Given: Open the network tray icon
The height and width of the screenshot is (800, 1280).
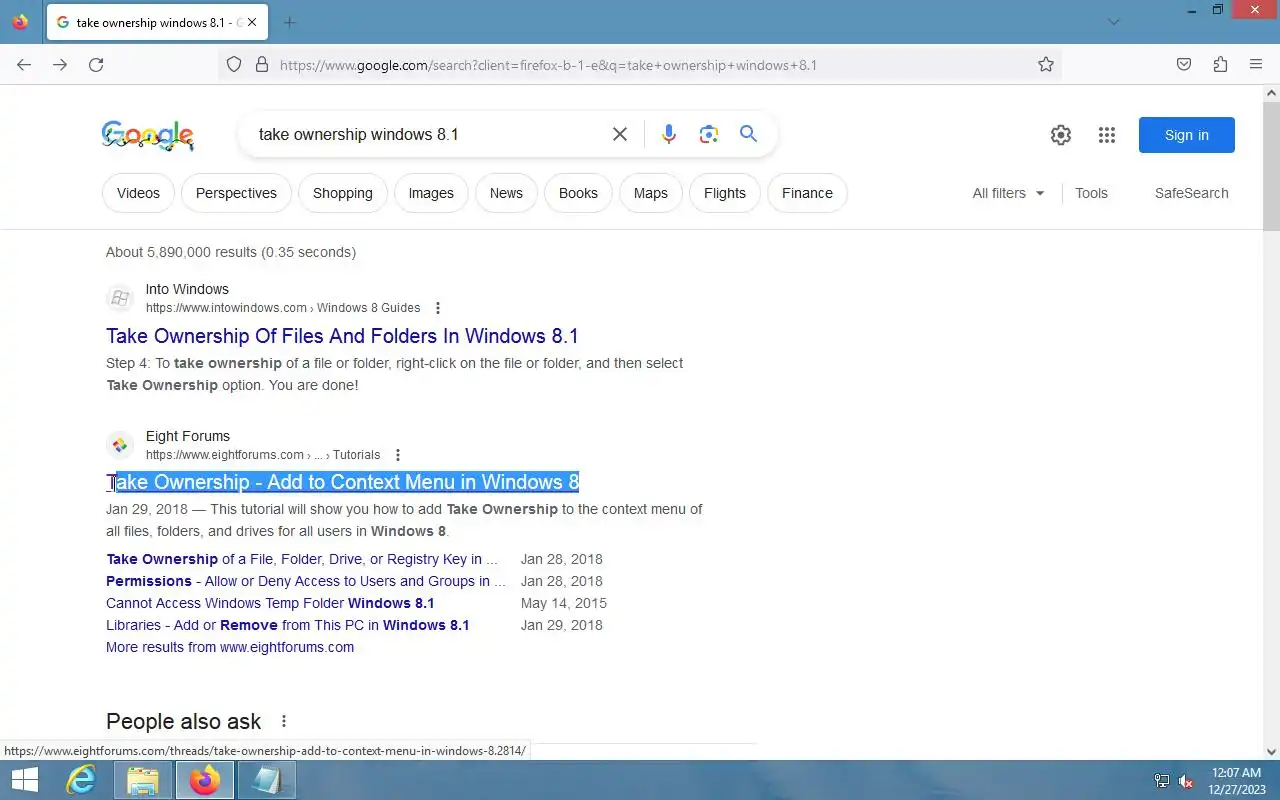Looking at the screenshot, I should (1162, 781).
